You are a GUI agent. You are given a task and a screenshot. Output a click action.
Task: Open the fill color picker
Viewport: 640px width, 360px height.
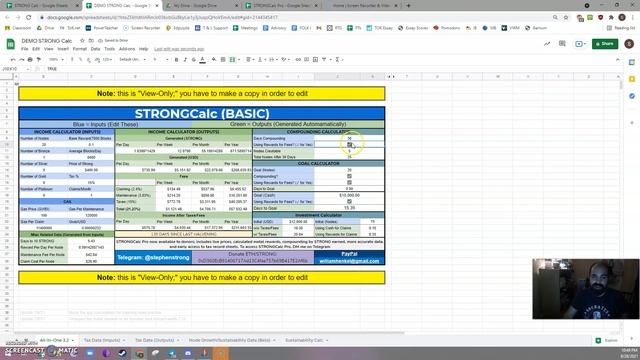tap(214, 60)
